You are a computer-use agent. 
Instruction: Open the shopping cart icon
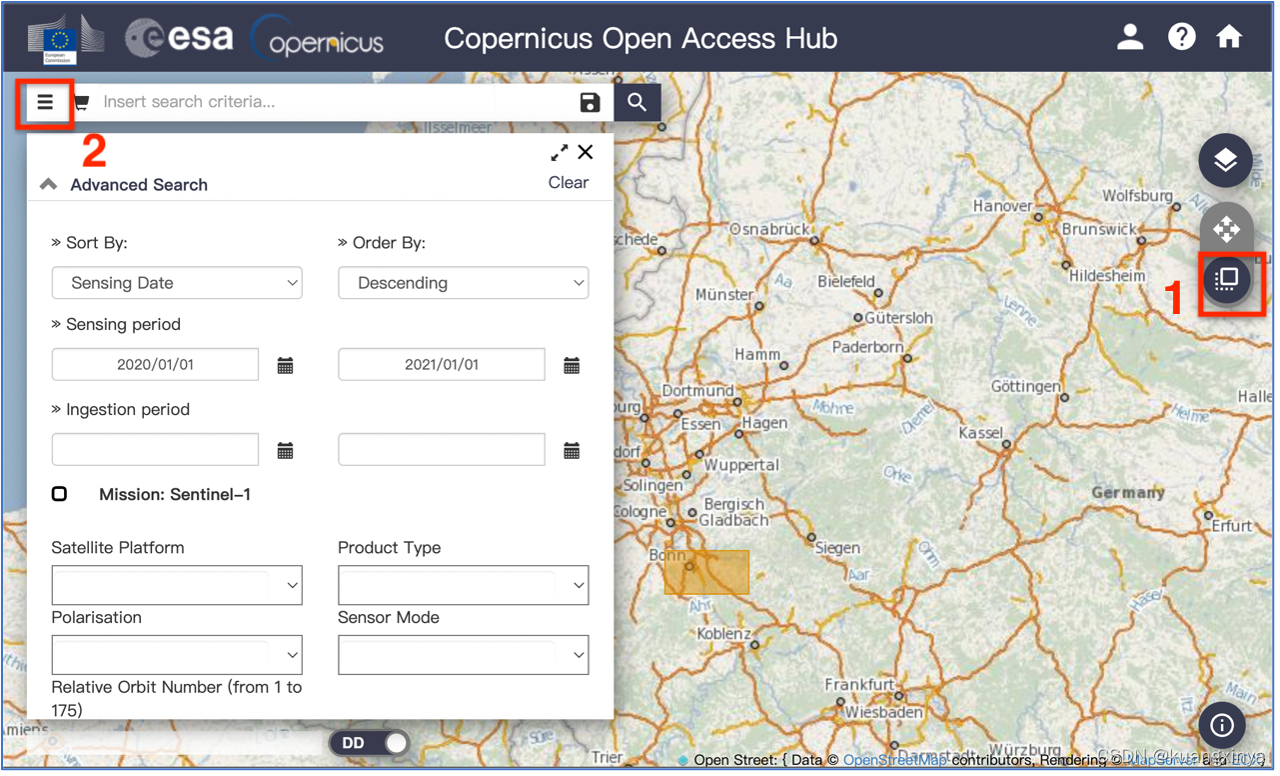82,102
